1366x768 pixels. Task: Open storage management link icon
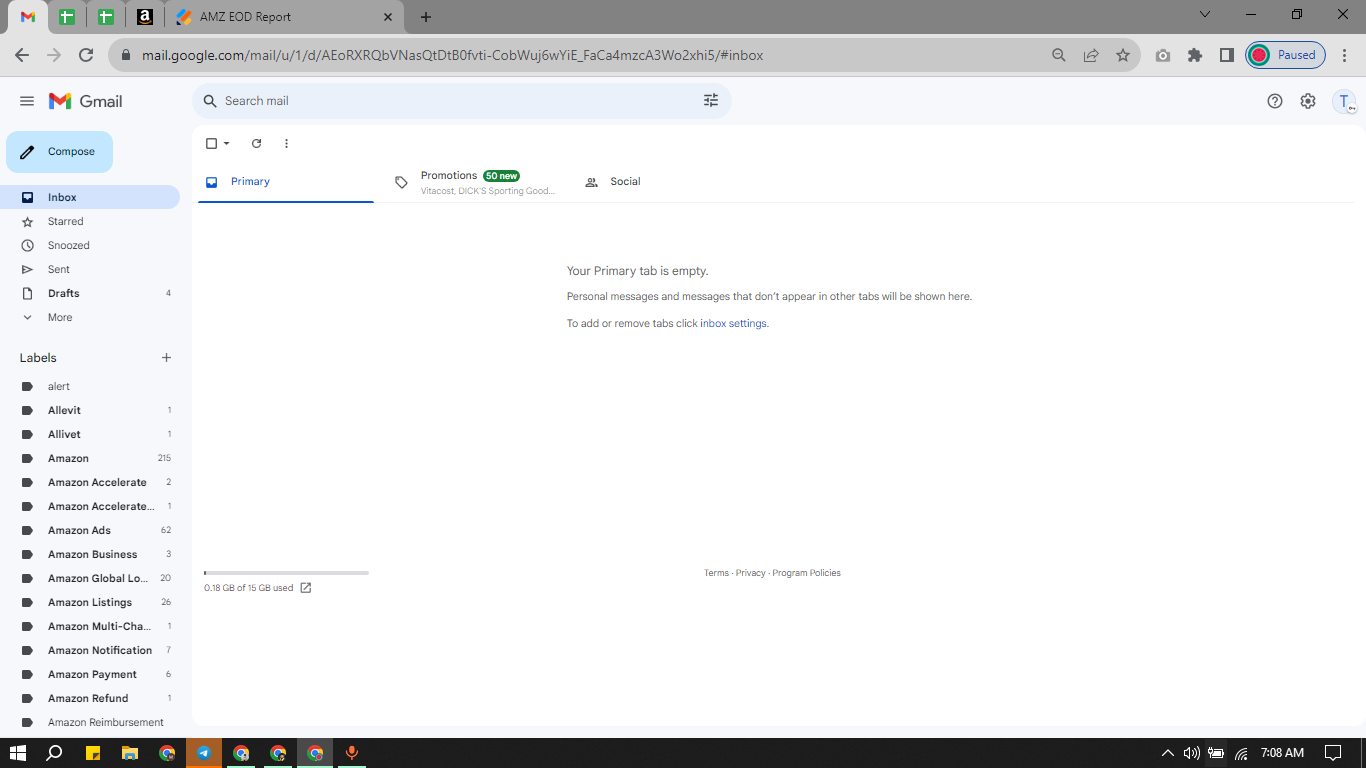coord(306,588)
